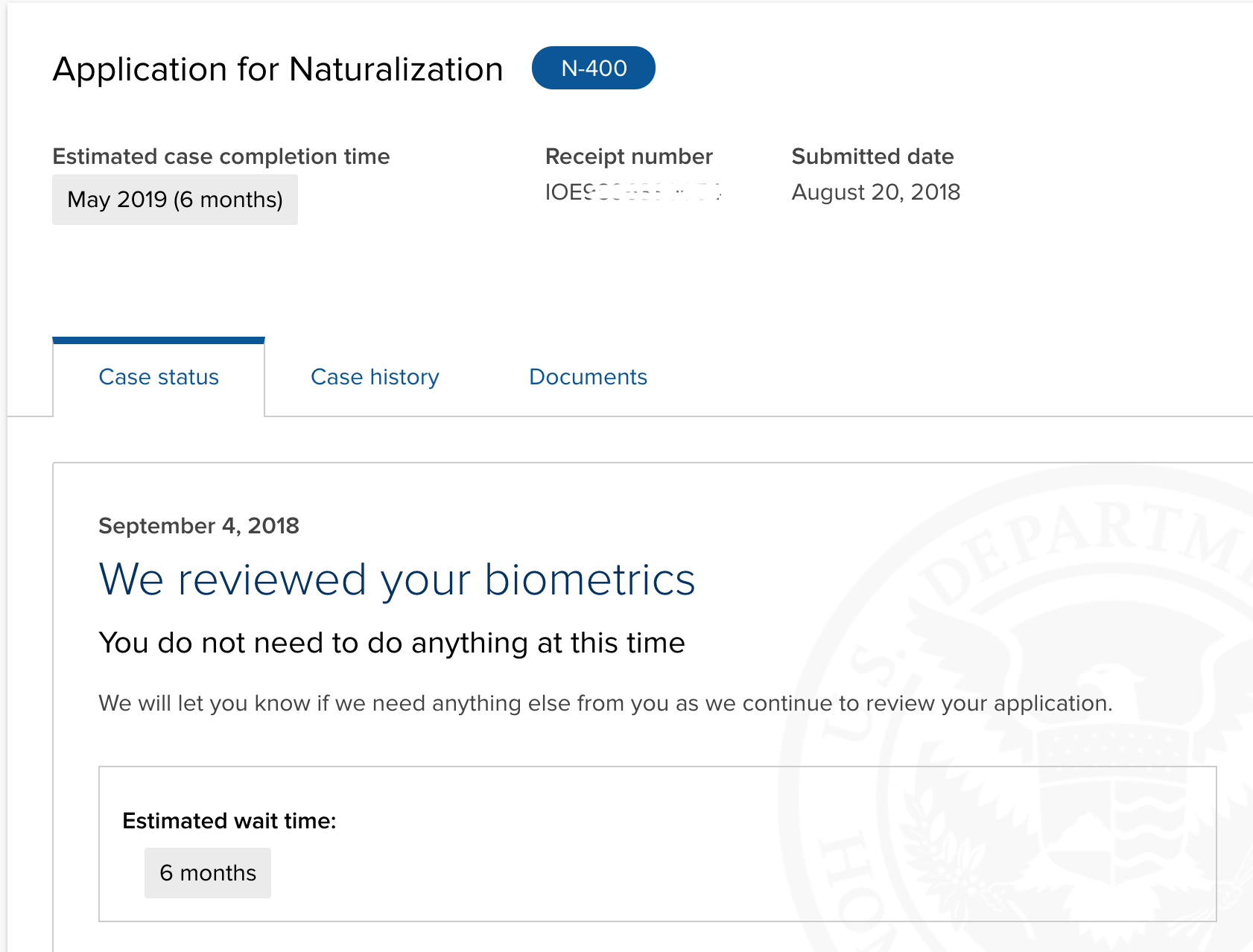The width and height of the screenshot is (1253, 952).
Task: Click the Submitted date label
Action: (872, 156)
